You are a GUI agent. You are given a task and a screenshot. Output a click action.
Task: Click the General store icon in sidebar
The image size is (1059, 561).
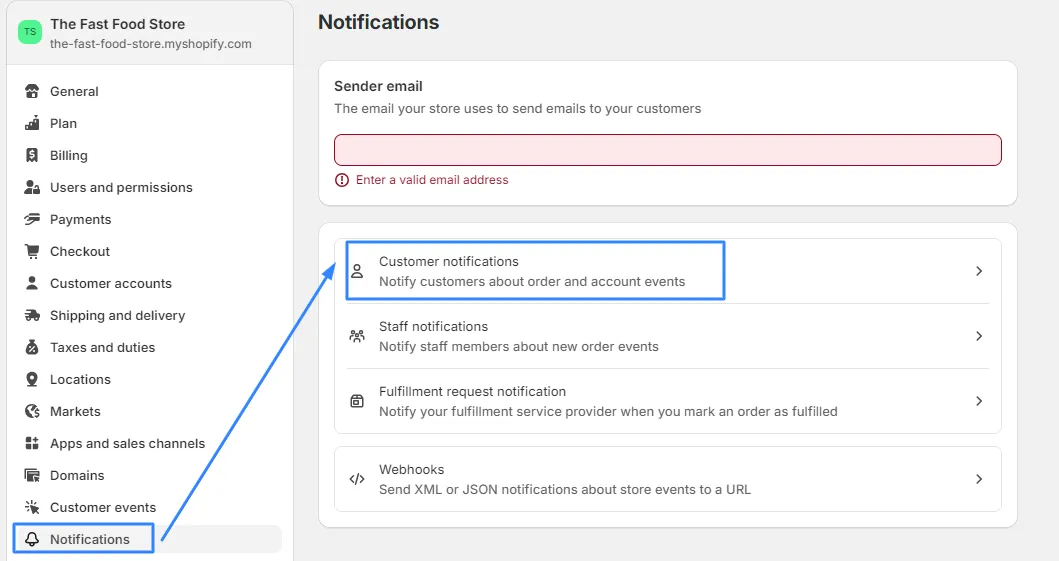(x=32, y=91)
